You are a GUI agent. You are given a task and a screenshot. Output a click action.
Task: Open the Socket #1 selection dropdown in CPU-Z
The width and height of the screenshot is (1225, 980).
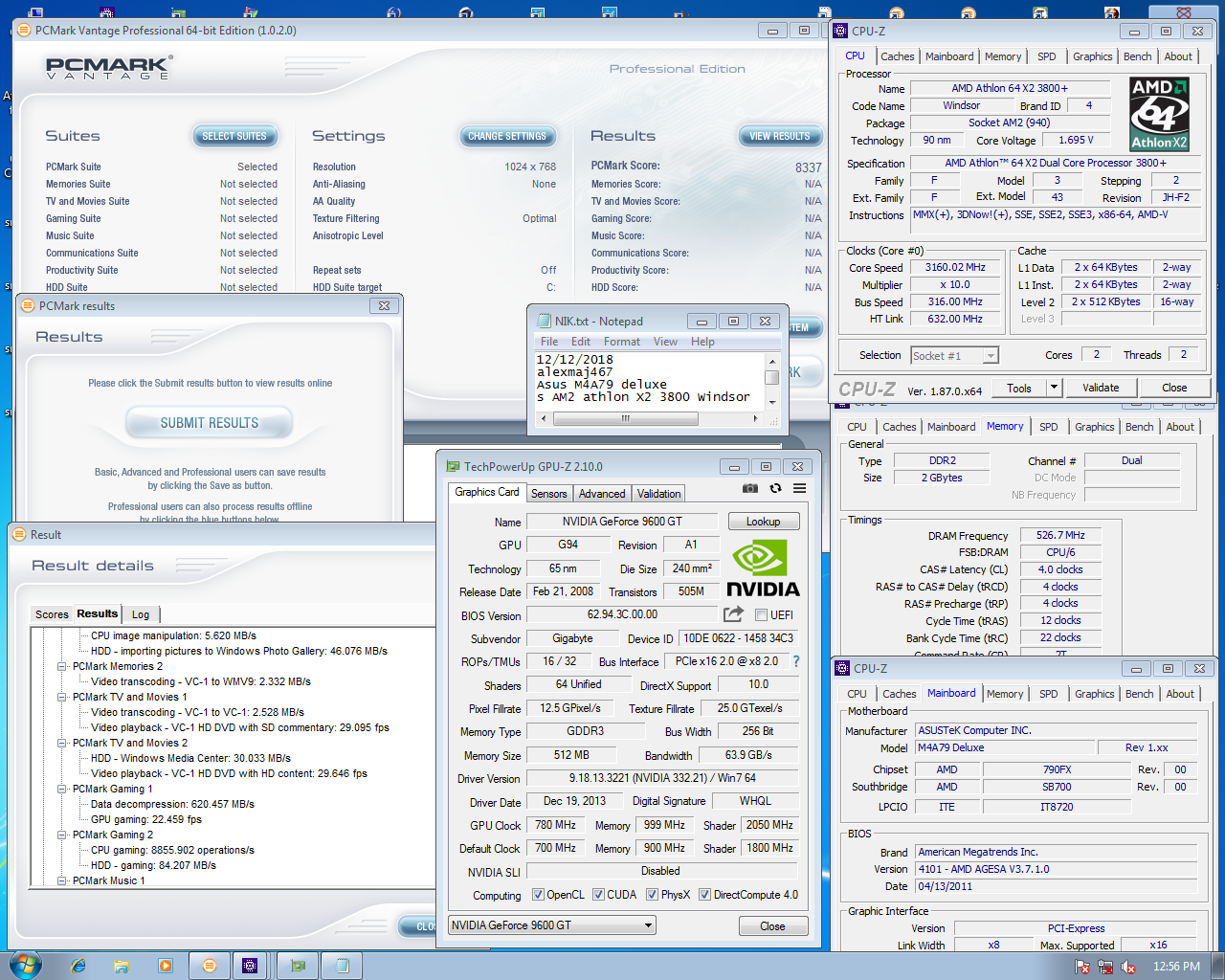(991, 356)
